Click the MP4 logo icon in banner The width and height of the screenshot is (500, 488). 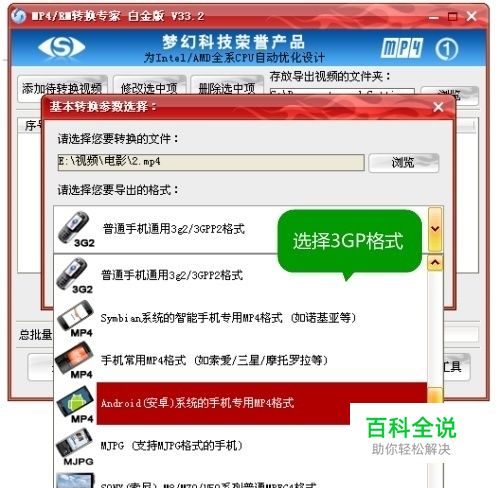point(402,48)
